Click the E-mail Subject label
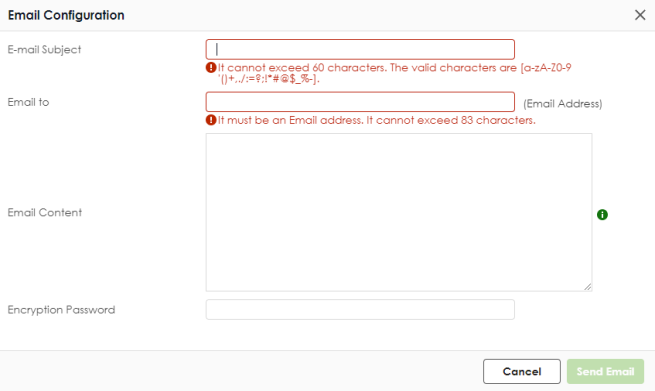Viewport: 655px width, 391px height. tap(44, 50)
